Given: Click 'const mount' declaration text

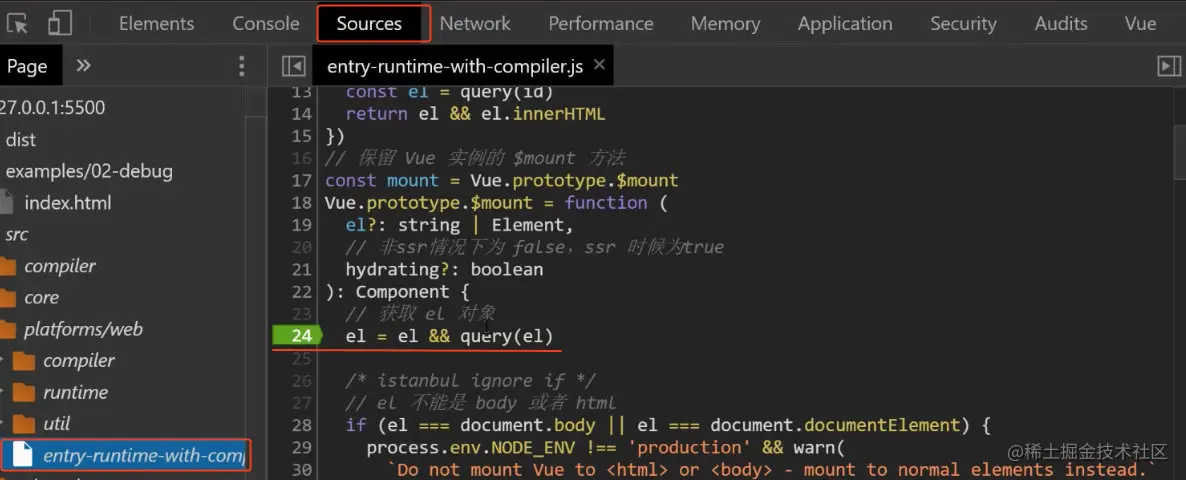Looking at the screenshot, I should pyautogui.click(x=382, y=181).
